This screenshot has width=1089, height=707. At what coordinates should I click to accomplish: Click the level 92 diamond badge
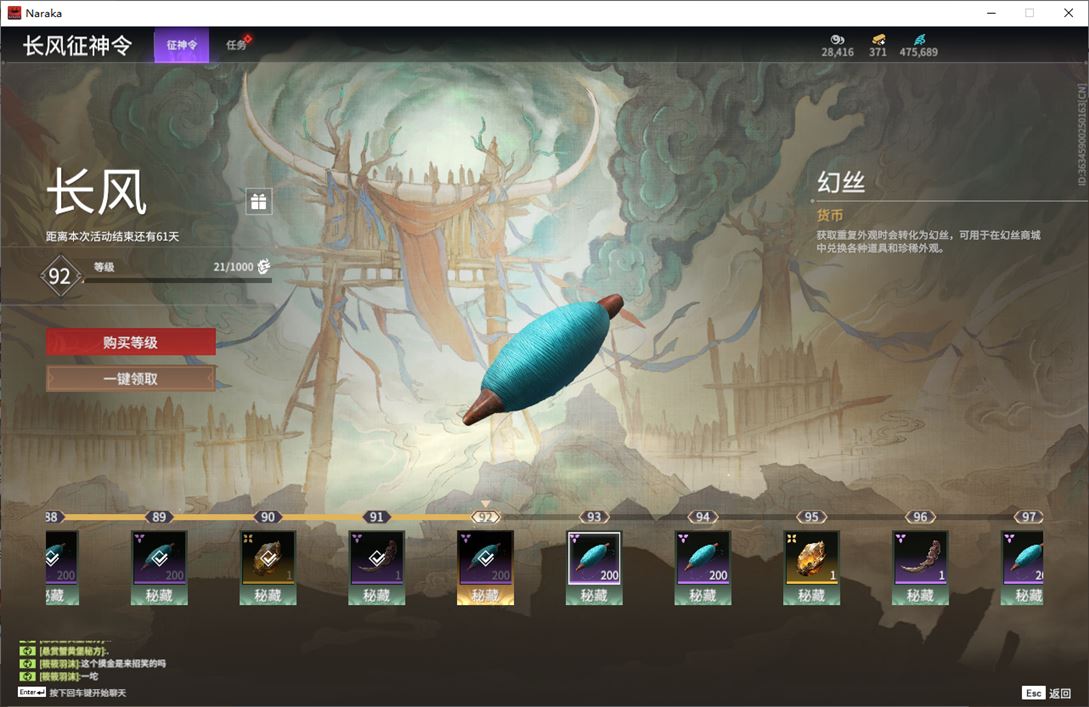click(x=60, y=276)
